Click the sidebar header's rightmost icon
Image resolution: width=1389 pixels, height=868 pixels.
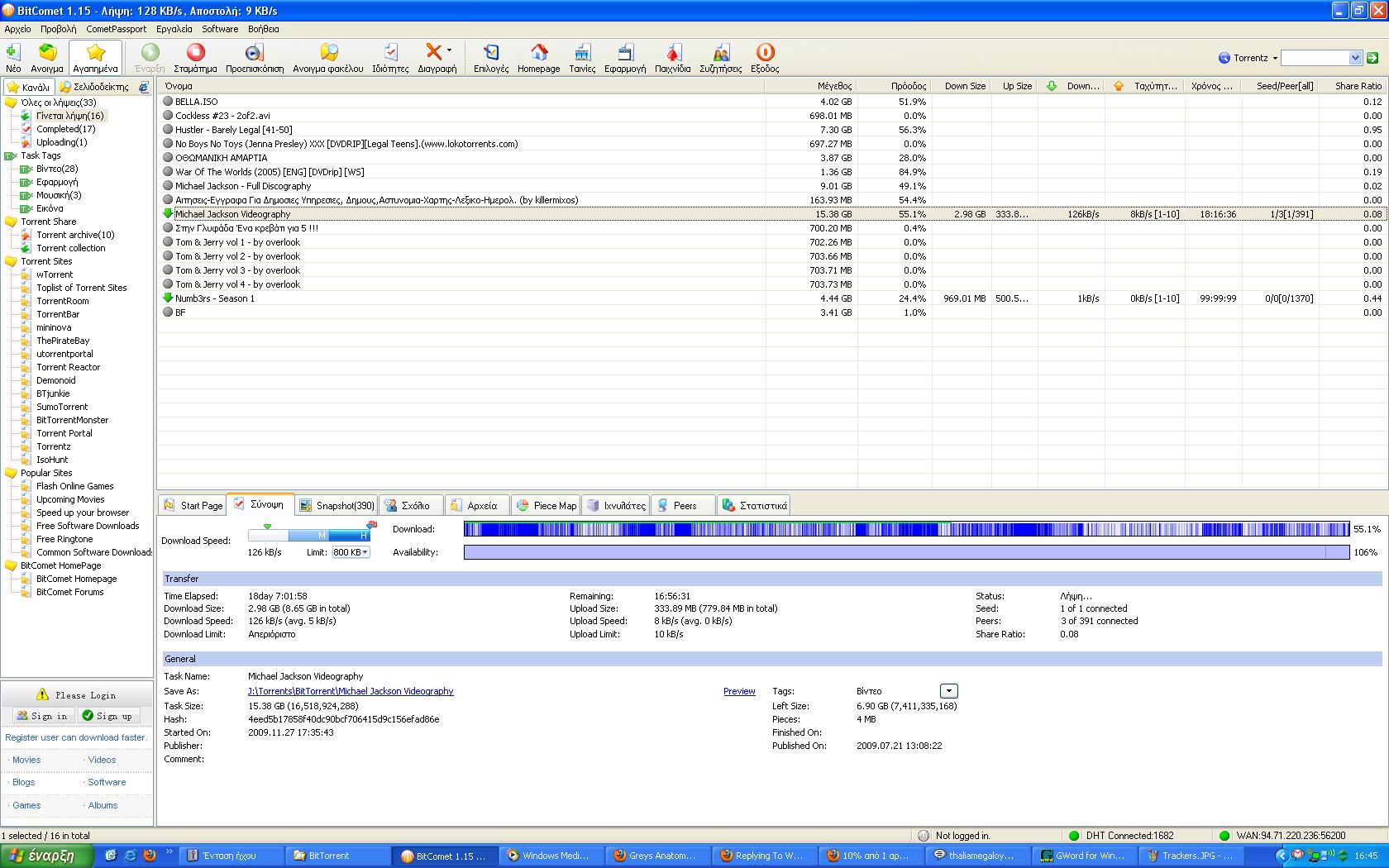point(143,87)
